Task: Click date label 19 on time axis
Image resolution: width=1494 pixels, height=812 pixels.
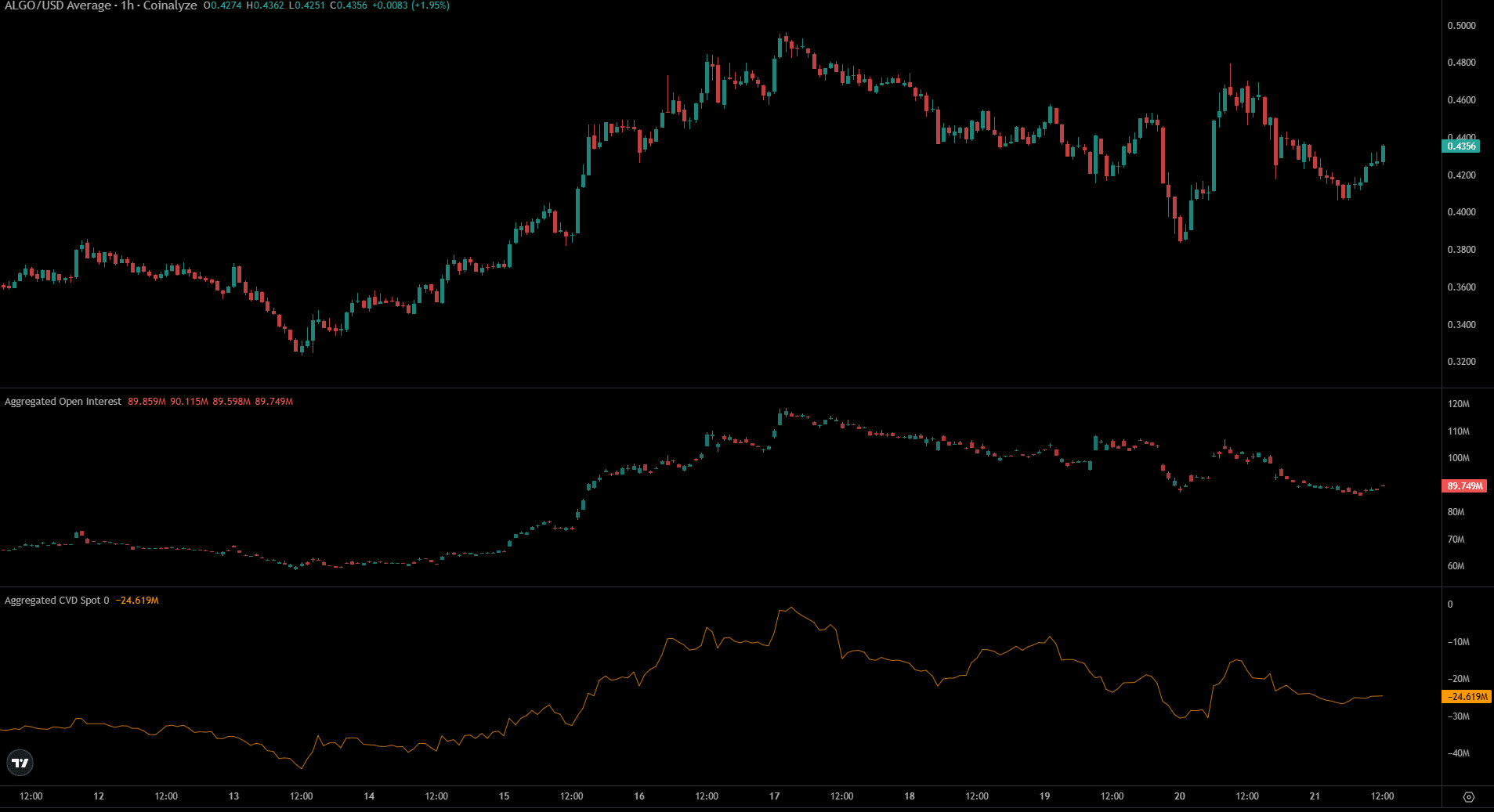Action: (1044, 796)
